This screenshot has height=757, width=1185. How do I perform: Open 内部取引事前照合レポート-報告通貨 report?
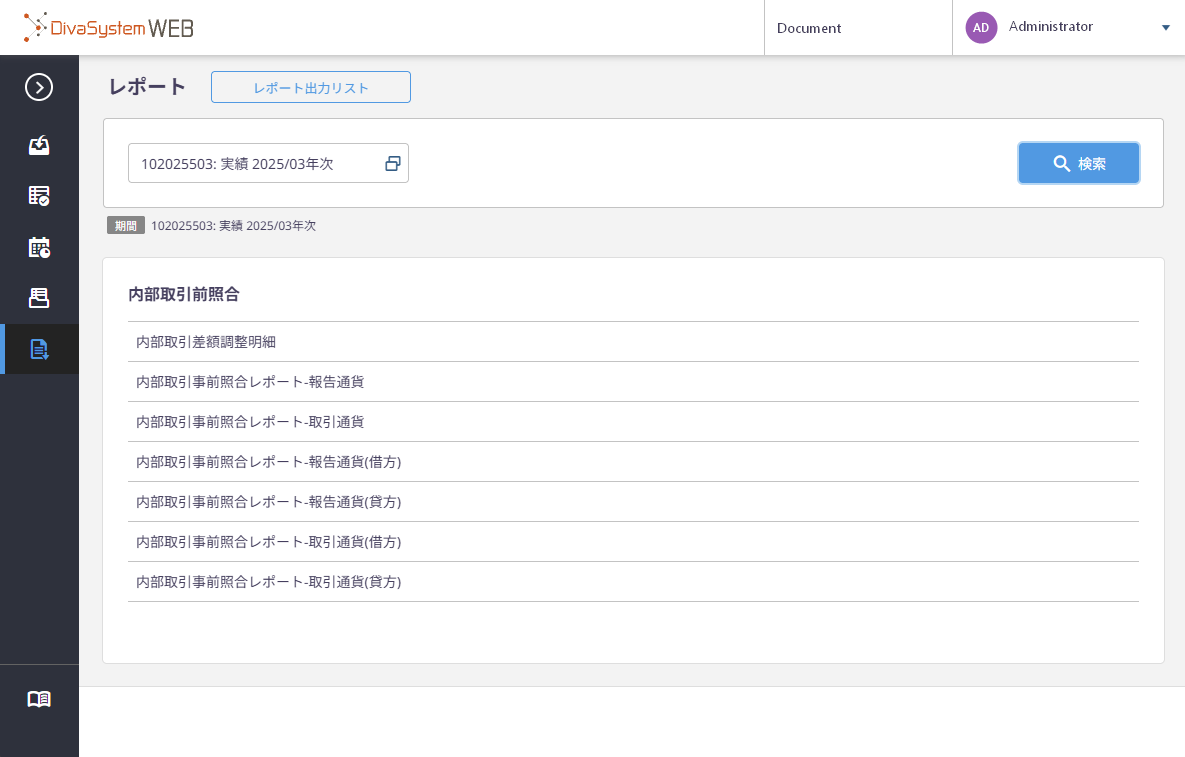click(x=633, y=382)
